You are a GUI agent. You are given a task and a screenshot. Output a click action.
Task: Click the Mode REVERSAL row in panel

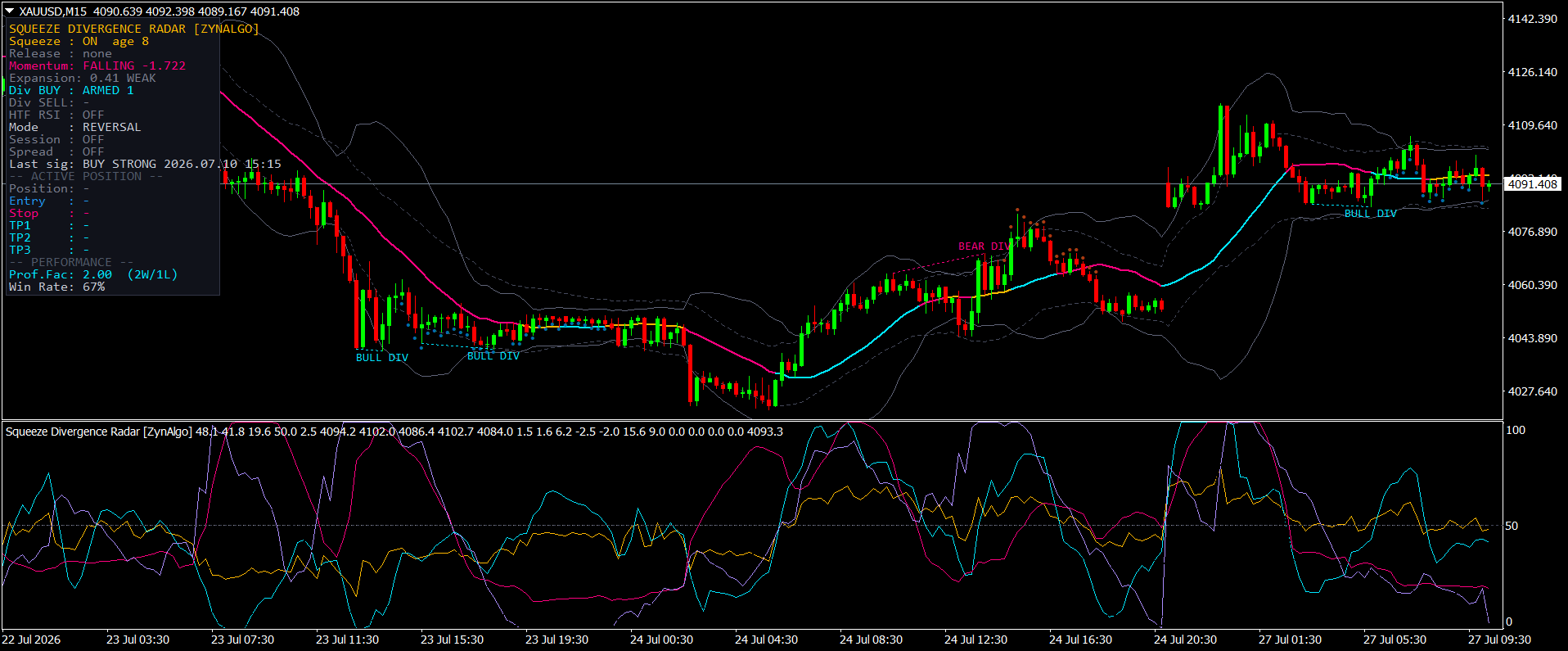[x=74, y=127]
